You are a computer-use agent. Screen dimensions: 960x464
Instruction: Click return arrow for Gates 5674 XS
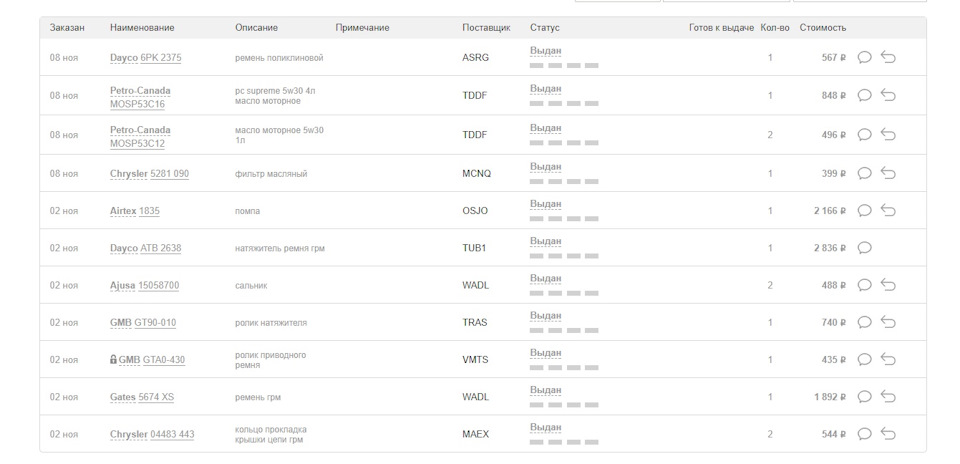(x=888, y=397)
